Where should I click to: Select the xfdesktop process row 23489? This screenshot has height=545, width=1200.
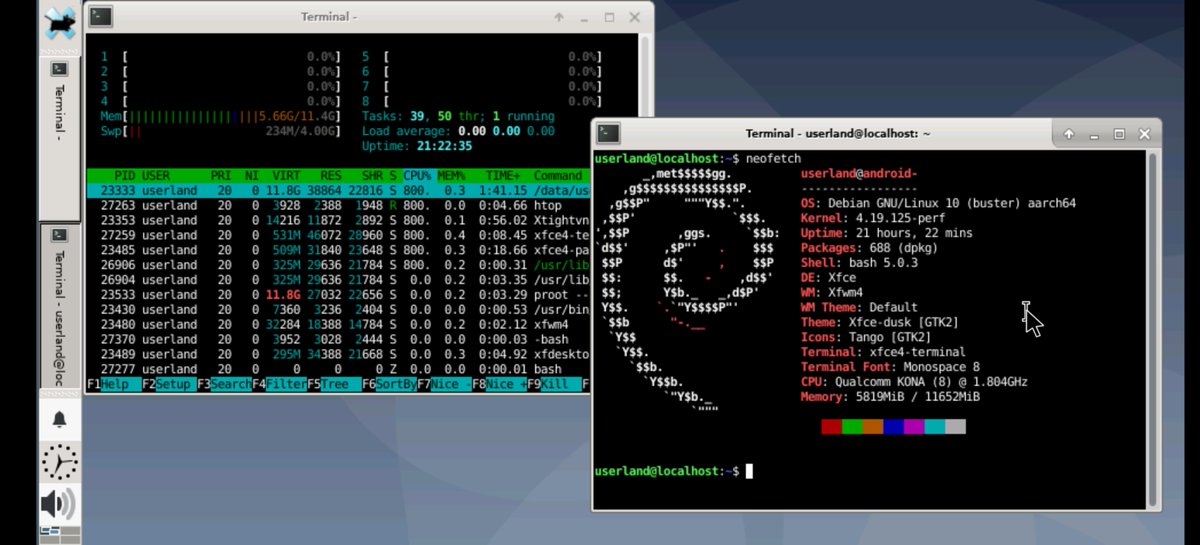(339, 354)
